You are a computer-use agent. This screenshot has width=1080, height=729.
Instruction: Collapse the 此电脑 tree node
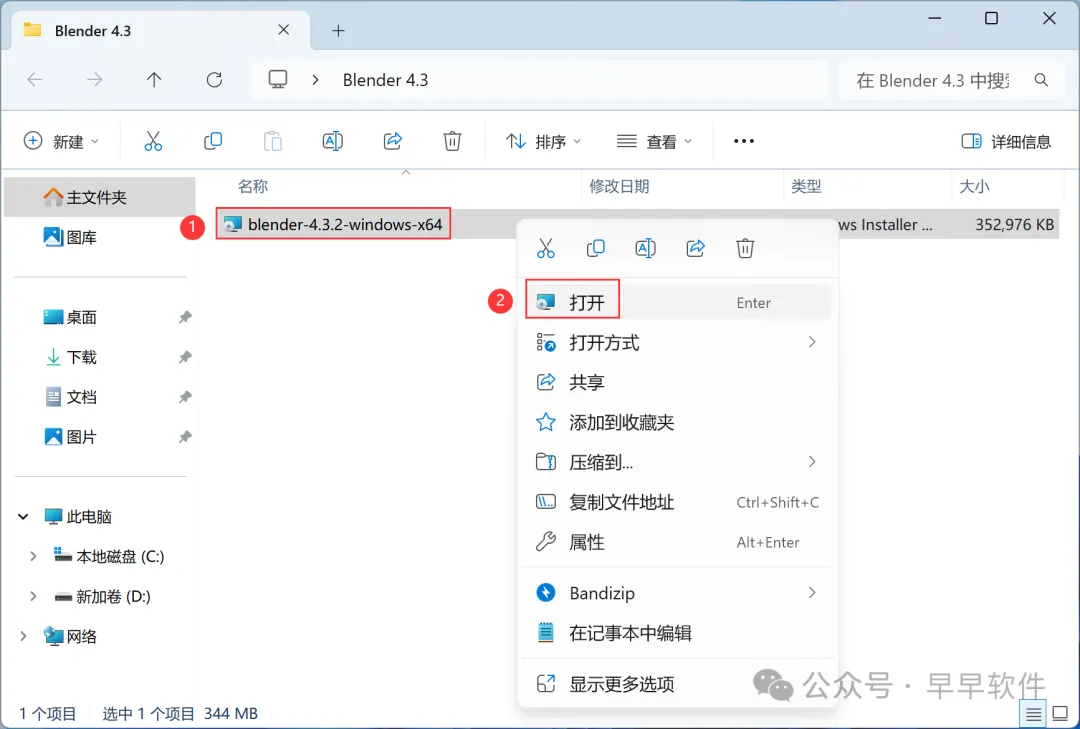(23, 516)
